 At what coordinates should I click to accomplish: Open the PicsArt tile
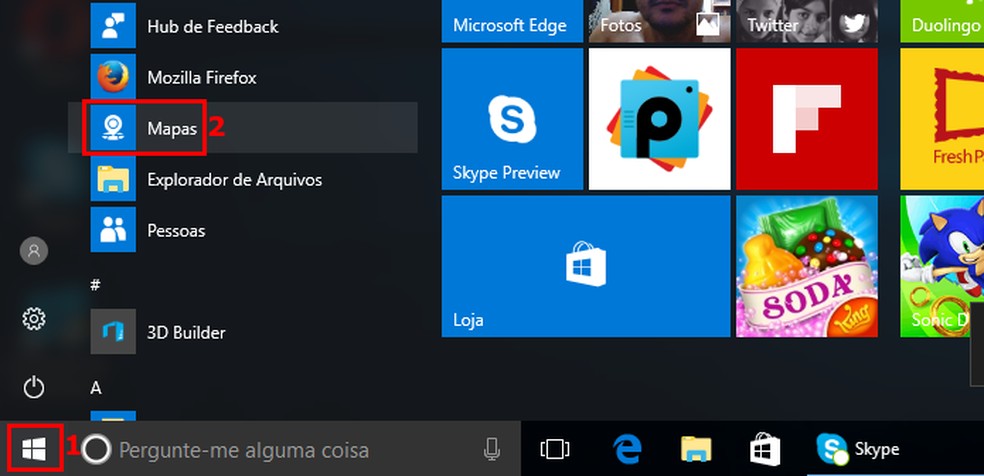tap(659, 119)
